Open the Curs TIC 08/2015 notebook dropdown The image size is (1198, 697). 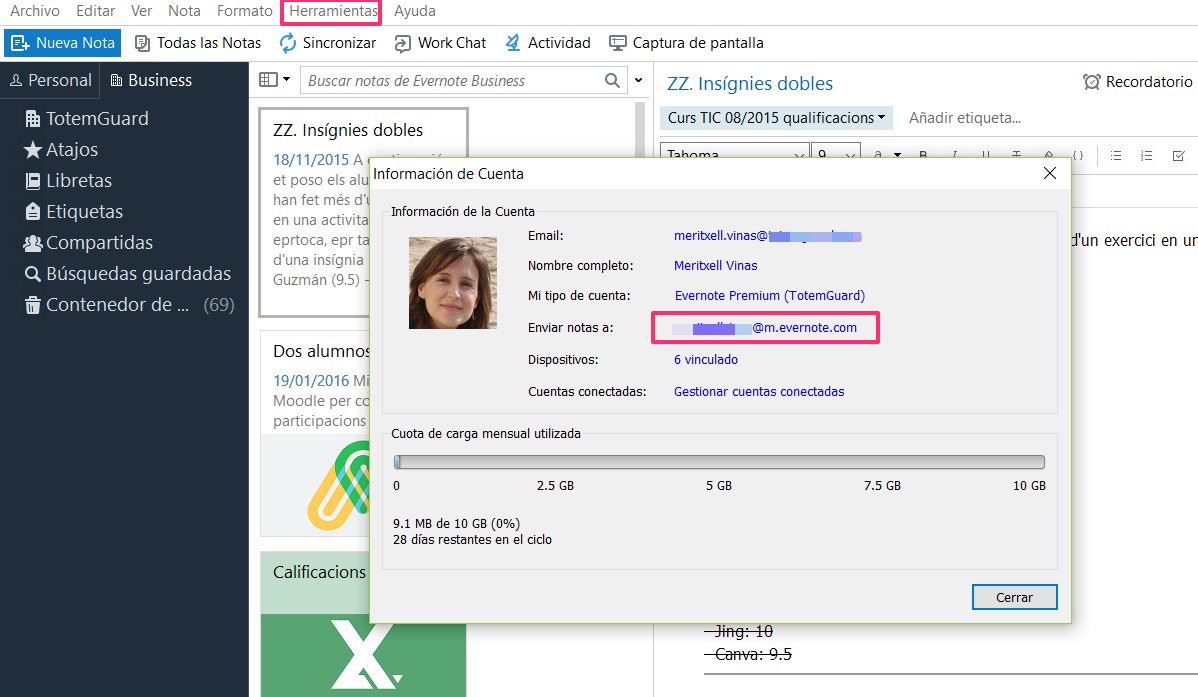[775, 118]
